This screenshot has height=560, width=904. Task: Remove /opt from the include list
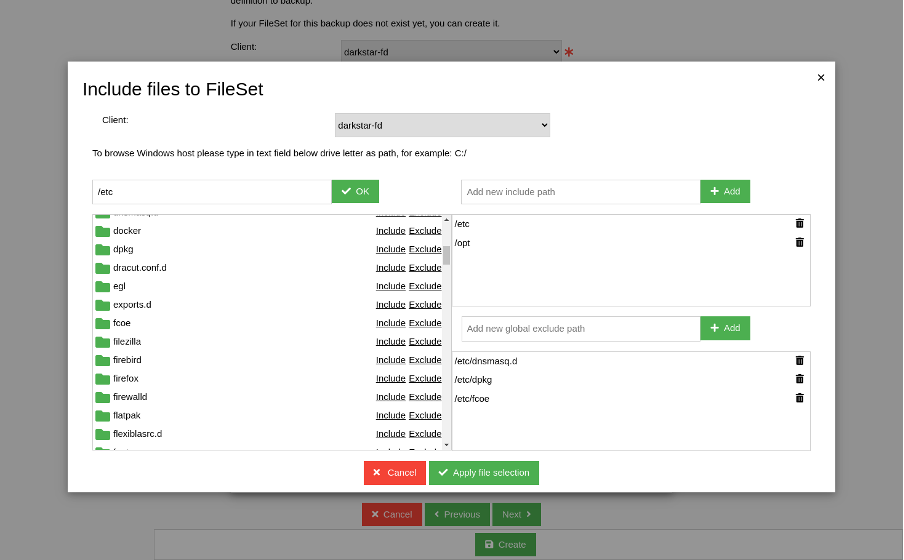pyautogui.click(x=799, y=242)
